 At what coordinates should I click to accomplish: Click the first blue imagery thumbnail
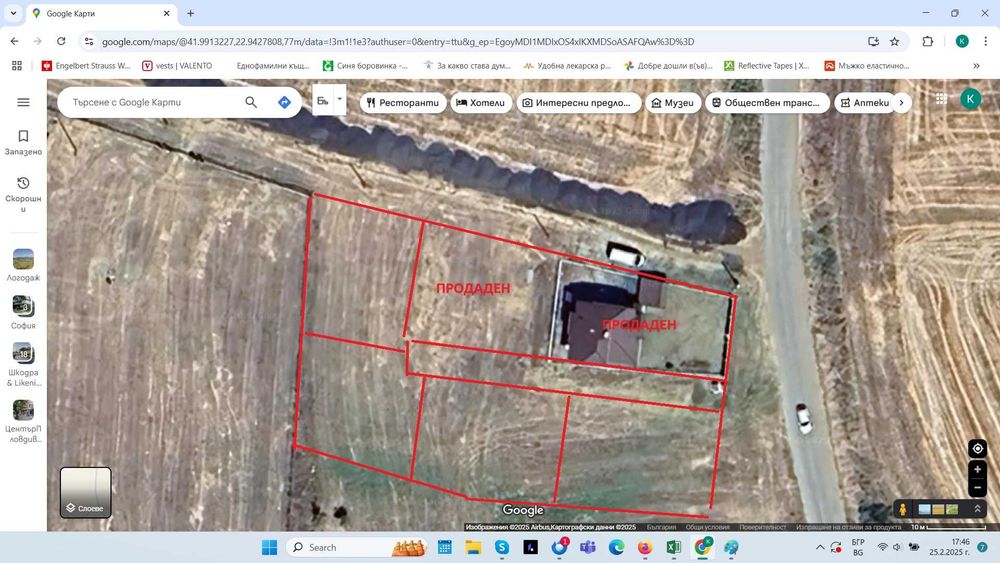(924, 509)
